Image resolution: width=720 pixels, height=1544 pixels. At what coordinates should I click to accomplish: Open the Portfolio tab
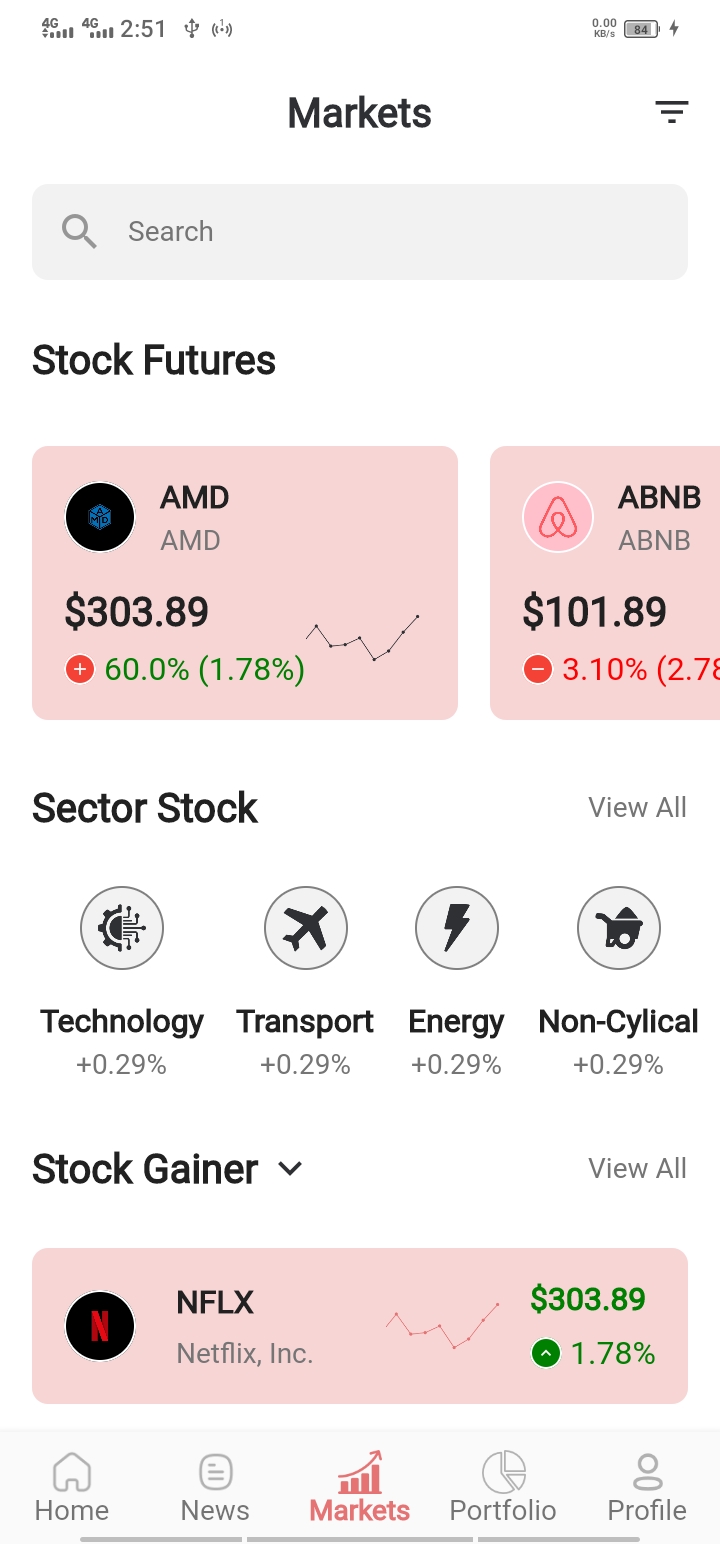(x=503, y=1487)
